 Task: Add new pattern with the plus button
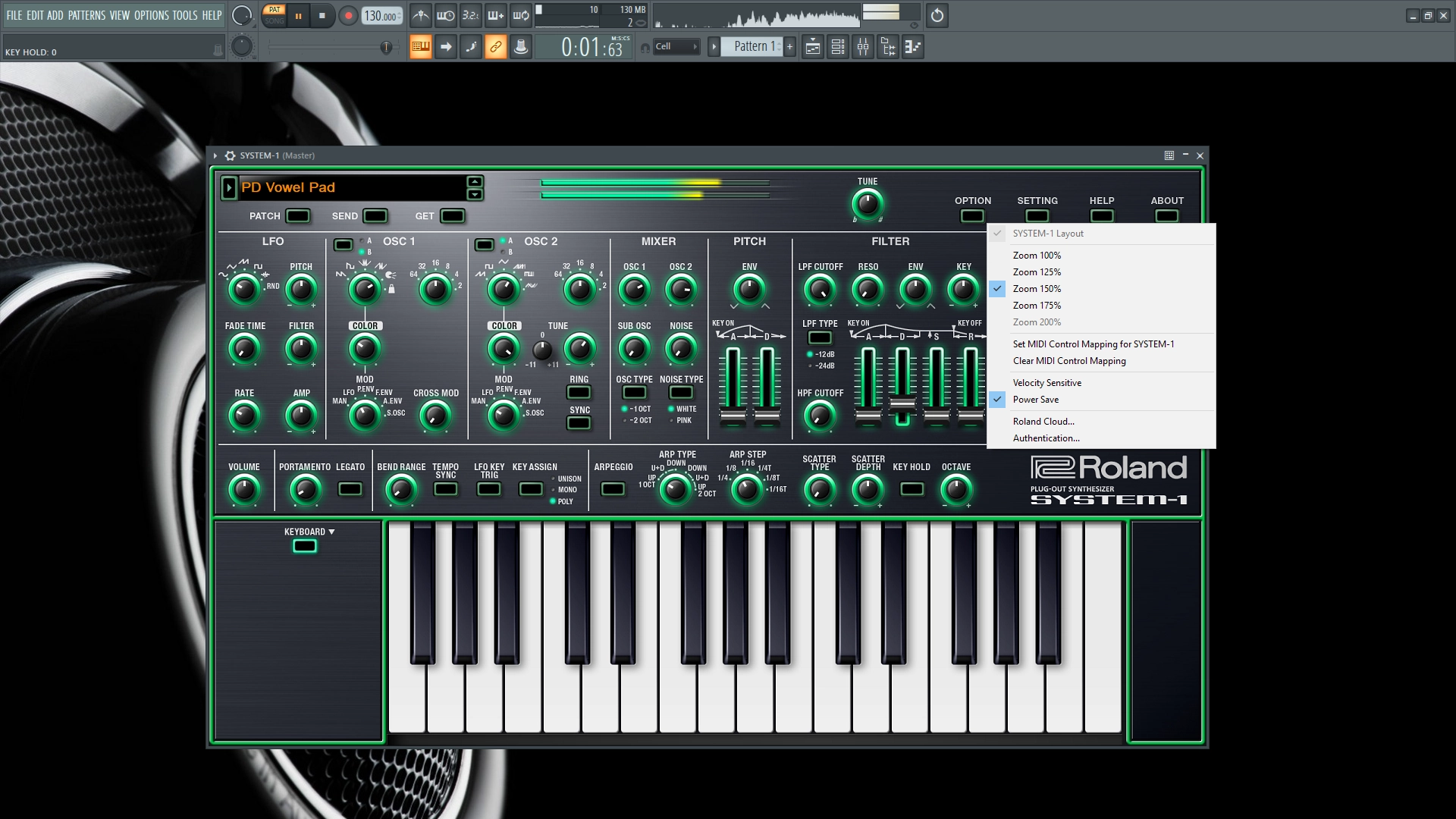pos(789,47)
